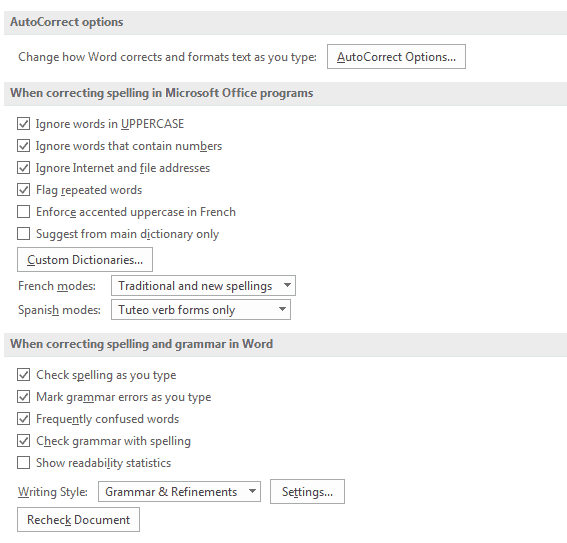Open the AutoCorrect Options dialog
Image resolution: width=567 pixels, height=543 pixels.
[x=396, y=57]
